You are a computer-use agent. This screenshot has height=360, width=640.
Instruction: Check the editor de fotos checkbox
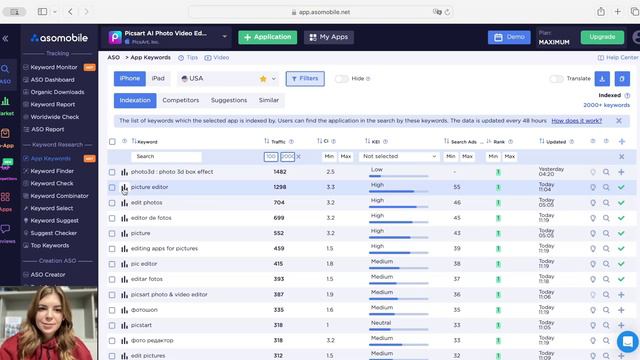(x=112, y=218)
